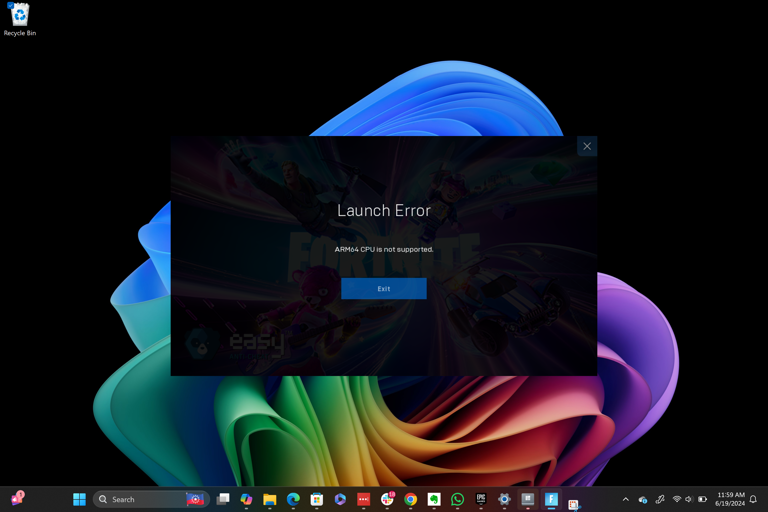Select the Fortnite app in the taskbar
The image size is (768, 512).
tap(551, 499)
